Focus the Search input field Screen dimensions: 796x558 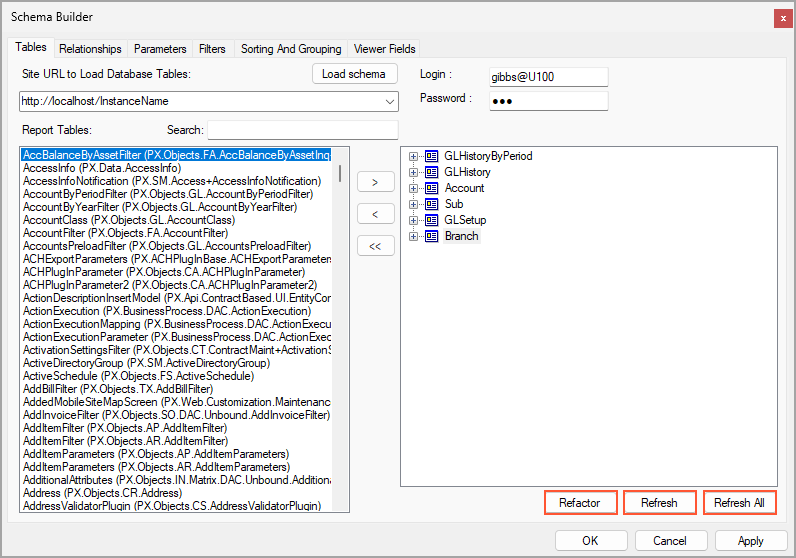[x=302, y=130]
